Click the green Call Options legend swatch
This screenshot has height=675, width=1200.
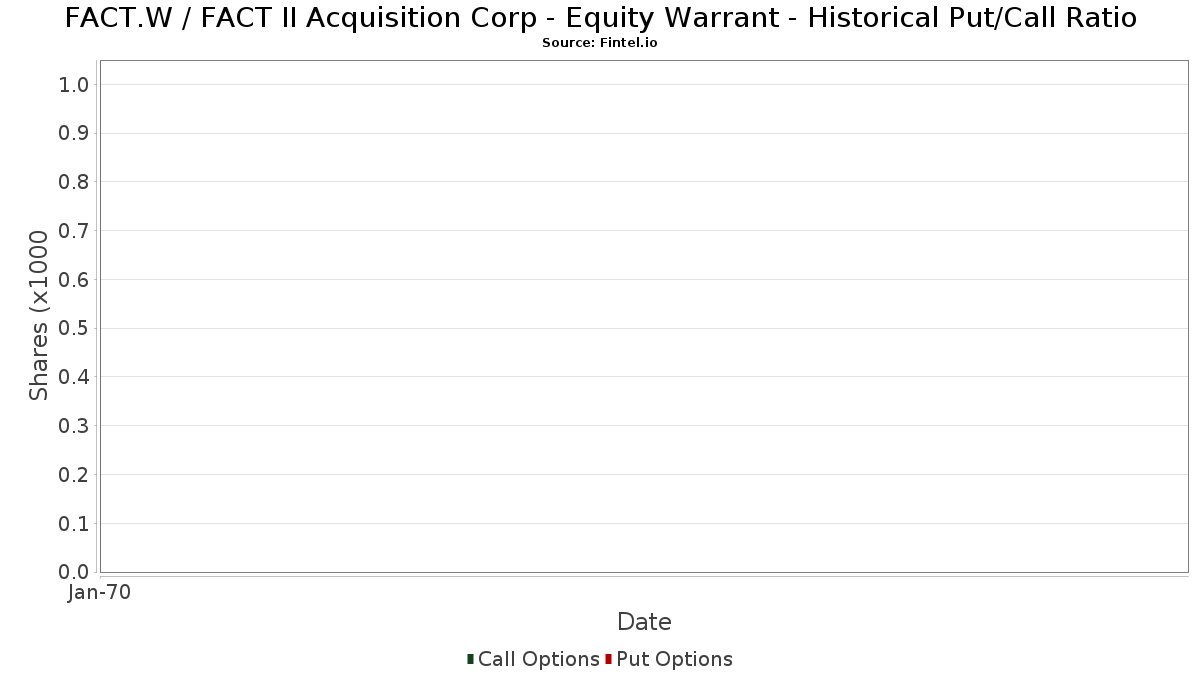[470, 659]
